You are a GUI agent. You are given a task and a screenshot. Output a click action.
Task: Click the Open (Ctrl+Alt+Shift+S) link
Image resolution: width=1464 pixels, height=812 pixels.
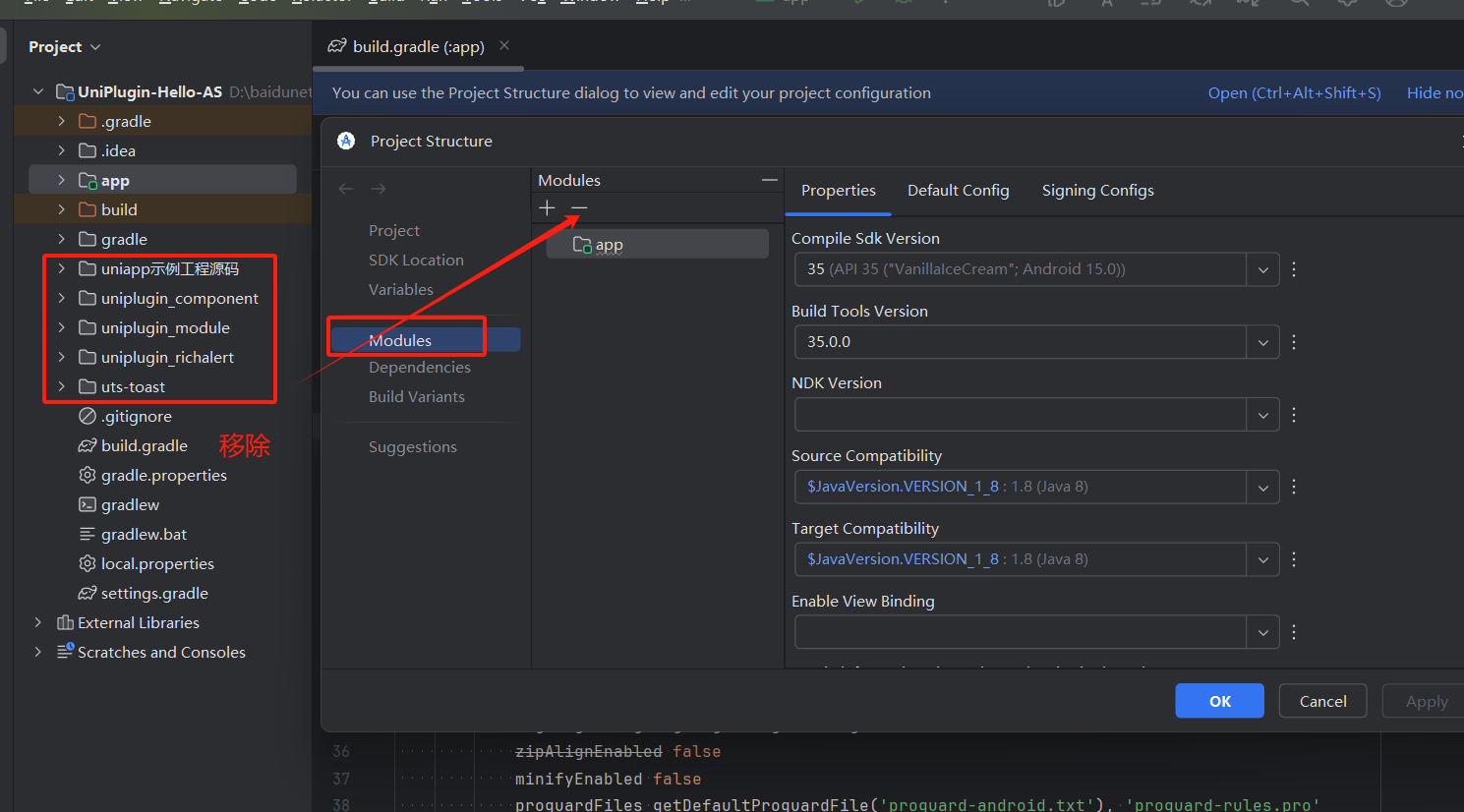point(1295,92)
